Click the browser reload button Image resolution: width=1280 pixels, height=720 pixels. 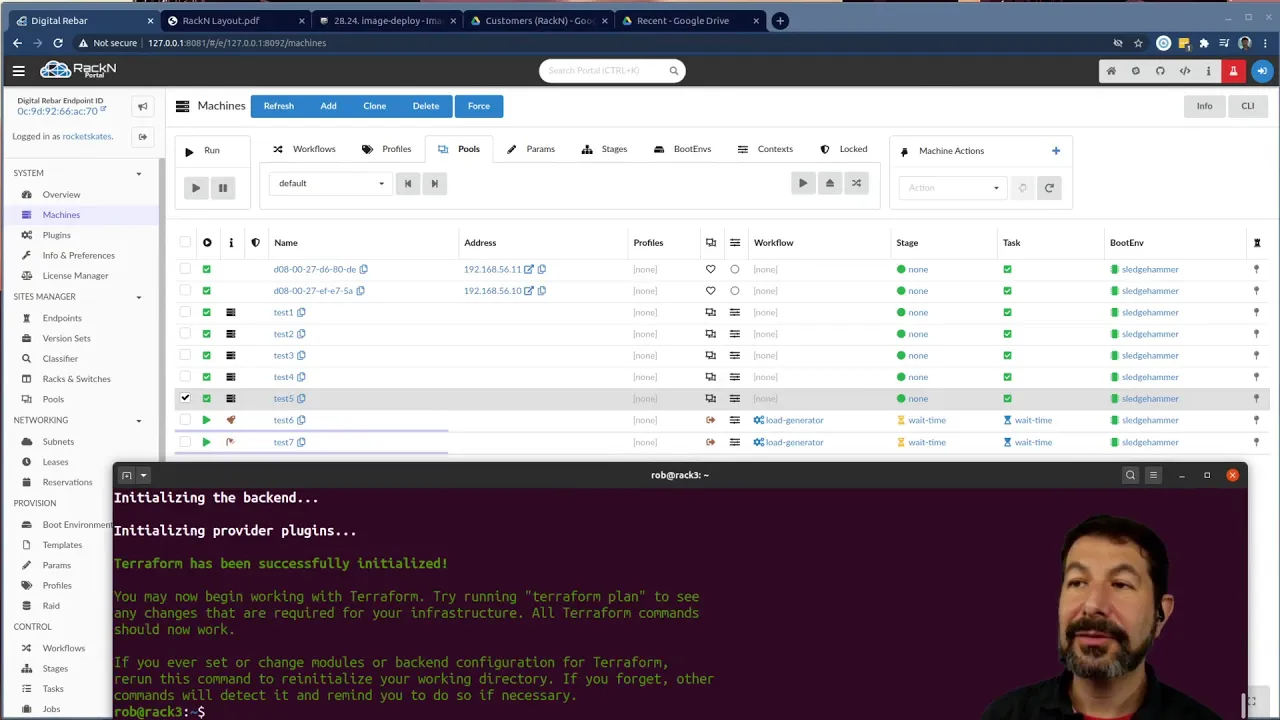[58, 43]
